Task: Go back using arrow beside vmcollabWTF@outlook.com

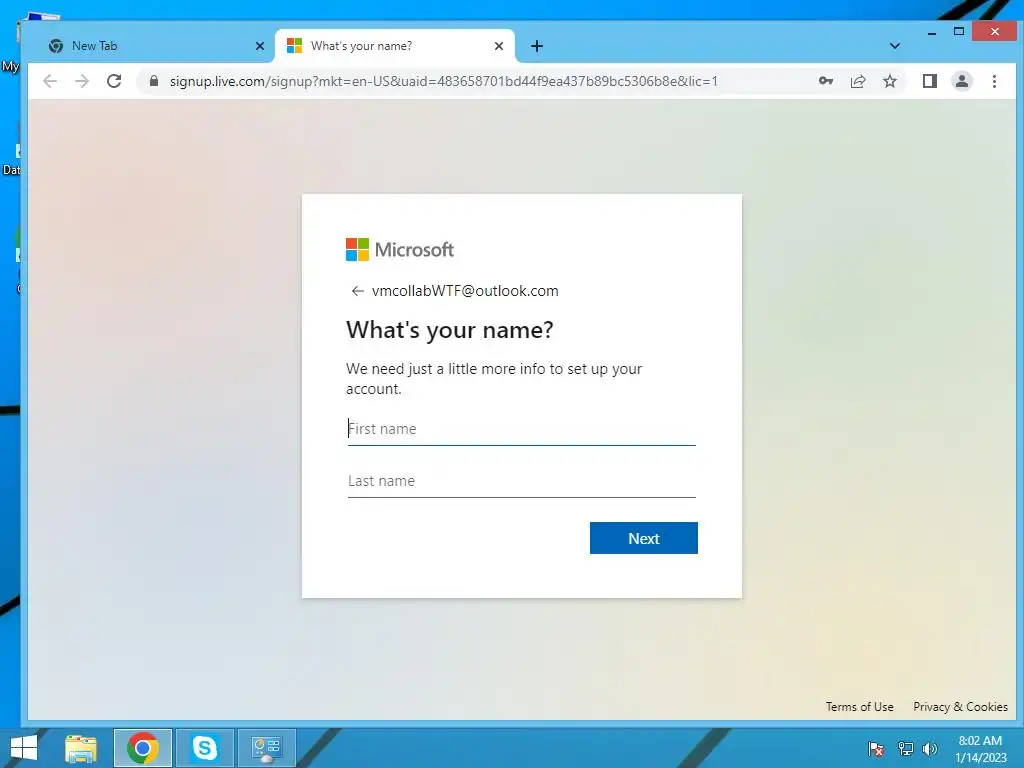Action: [x=357, y=291]
